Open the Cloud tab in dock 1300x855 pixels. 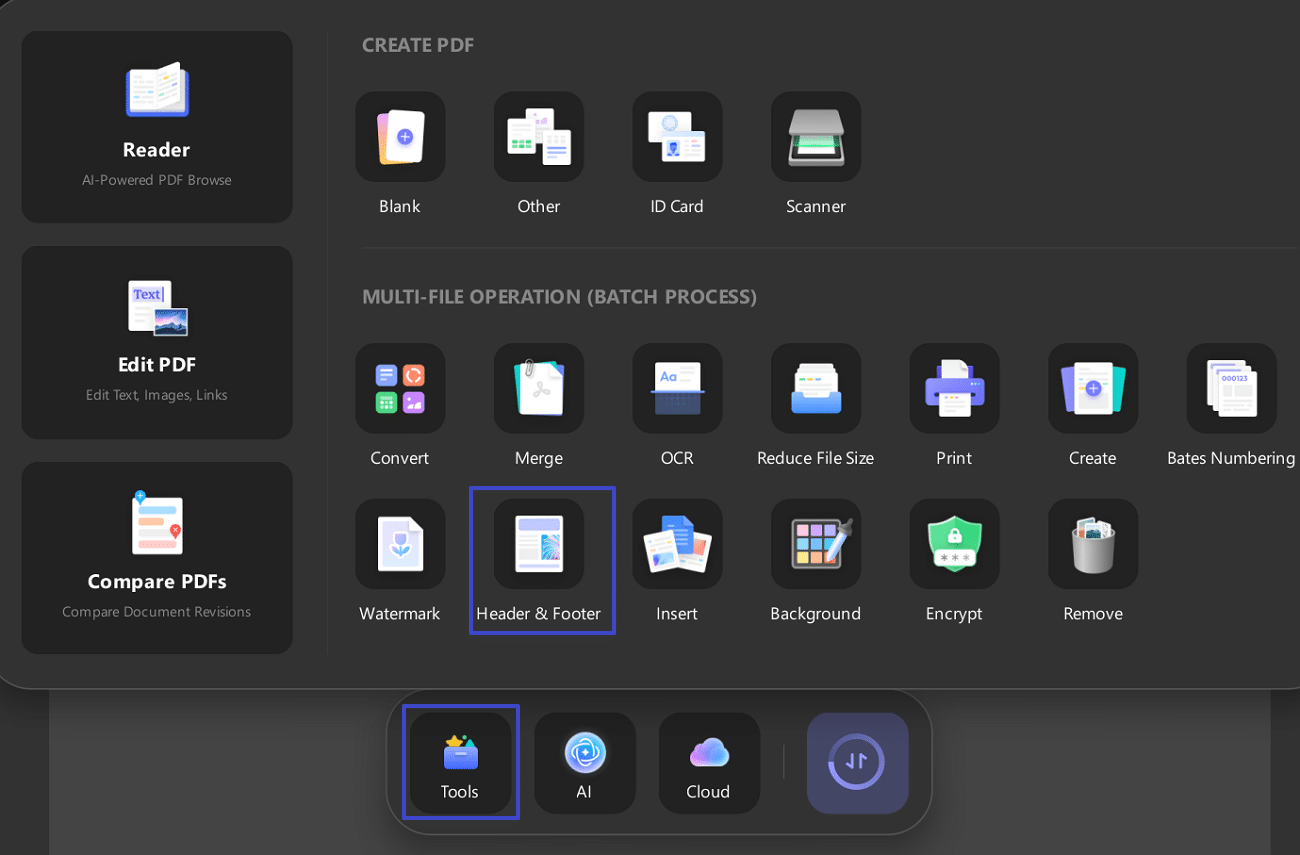[x=709, y=763]
